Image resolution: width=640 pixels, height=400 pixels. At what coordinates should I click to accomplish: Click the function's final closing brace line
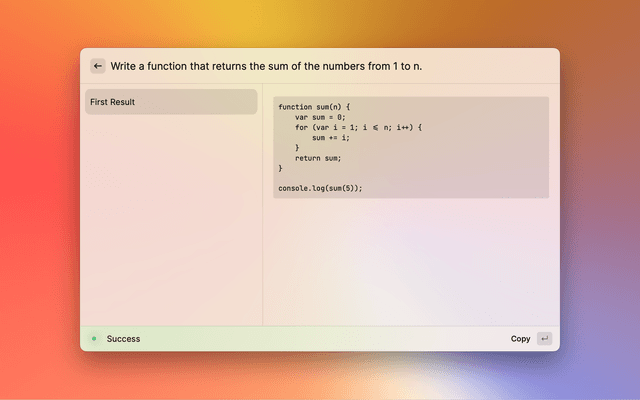tap(281, 168)
